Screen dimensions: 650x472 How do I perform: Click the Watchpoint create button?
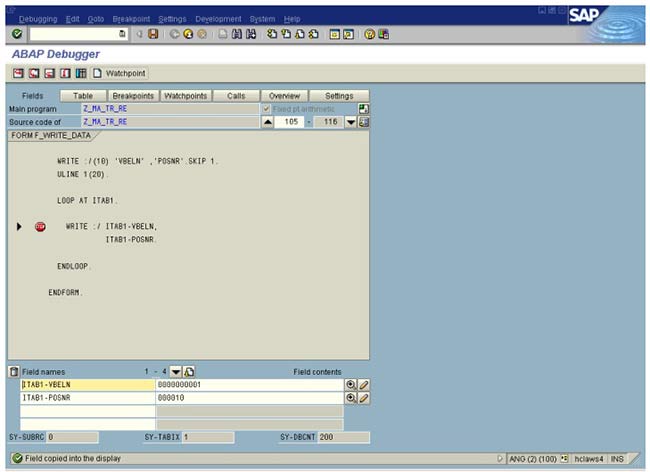[x=120, y=73]
